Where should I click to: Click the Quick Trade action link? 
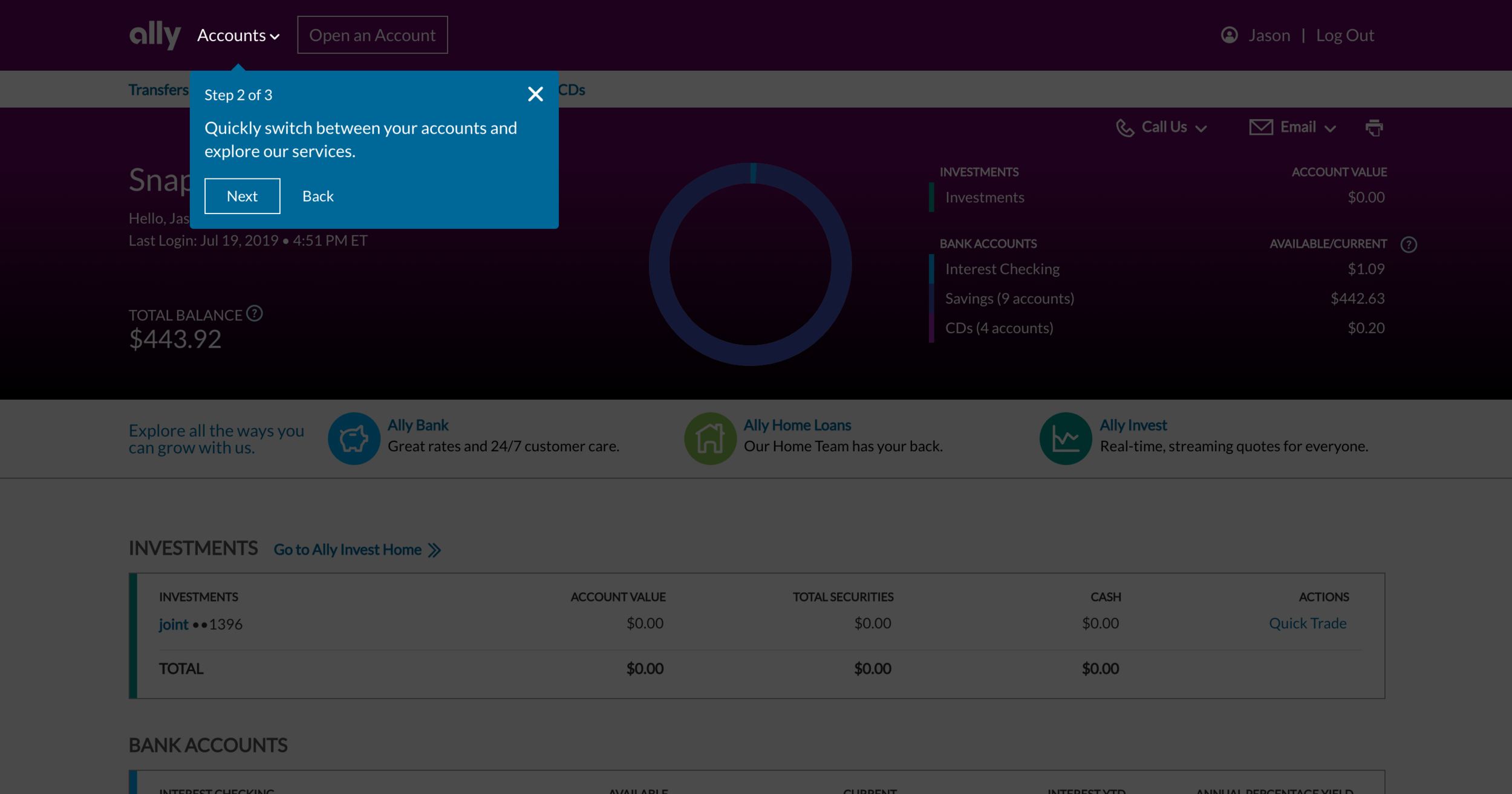[1307, 623]
